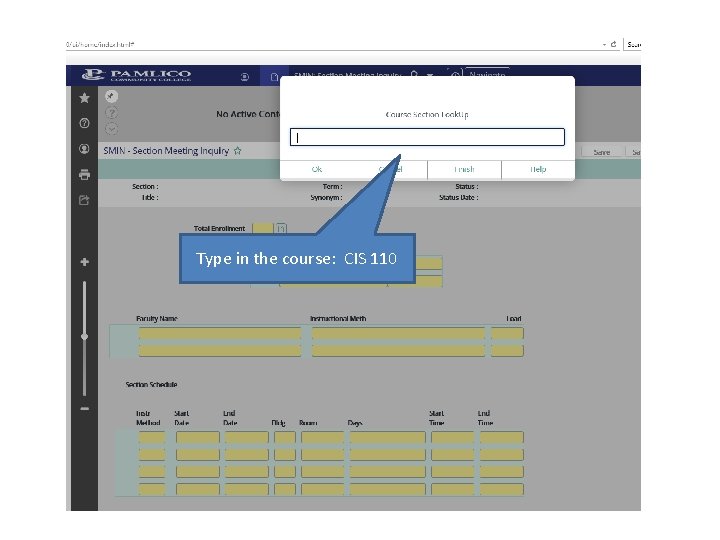Click first Load field
Viewport: 720px width, 540px height.
[x=507, y=333]
